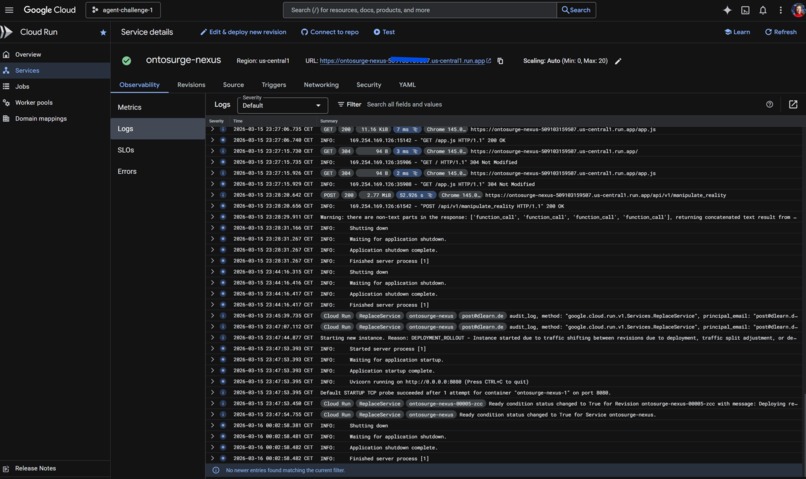Click the Test button
The height and width of the screenshot is (479, 806).
click(x=384, y=32)
